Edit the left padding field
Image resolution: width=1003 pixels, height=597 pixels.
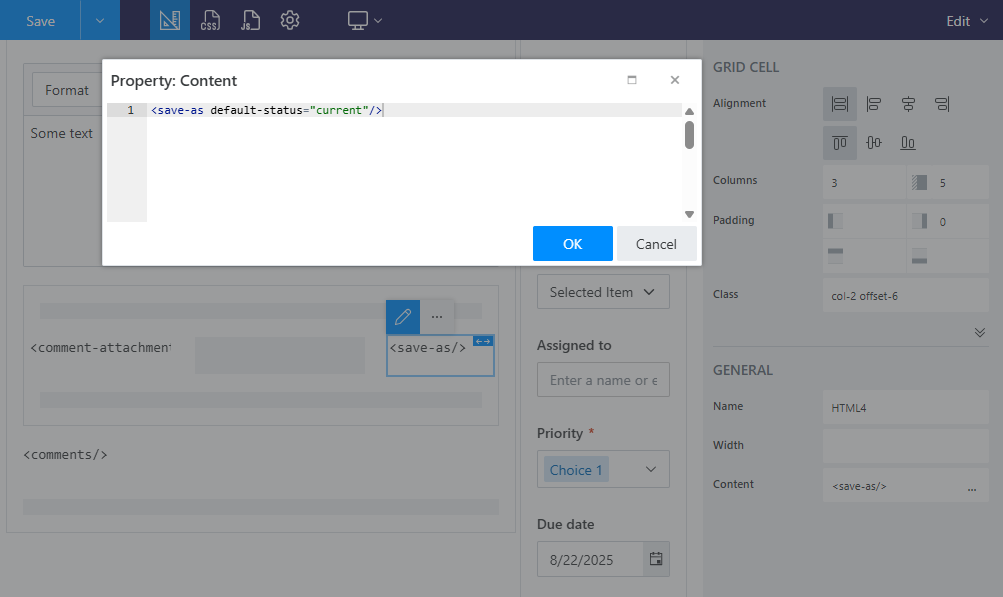tap(864, 221)
